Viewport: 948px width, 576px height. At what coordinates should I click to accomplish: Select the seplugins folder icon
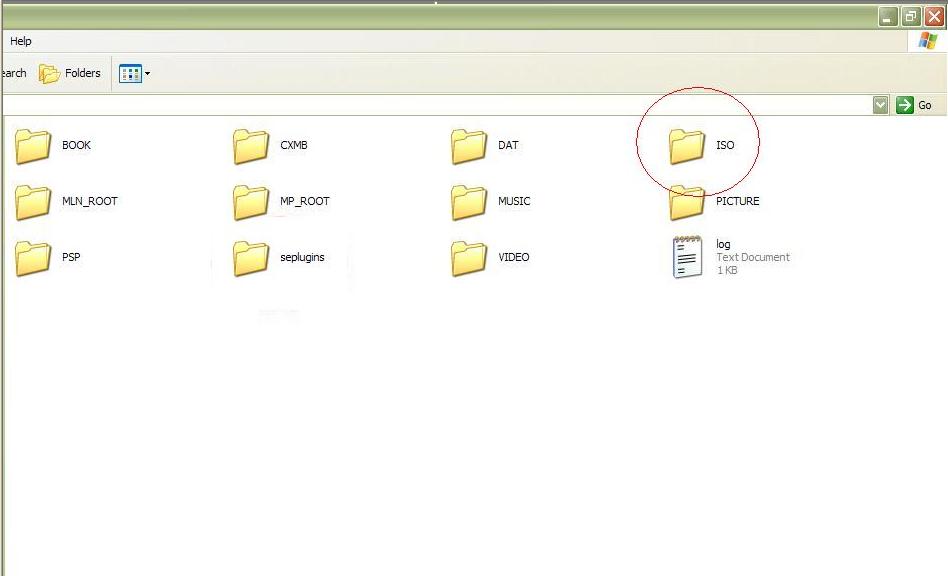(251, 258)
